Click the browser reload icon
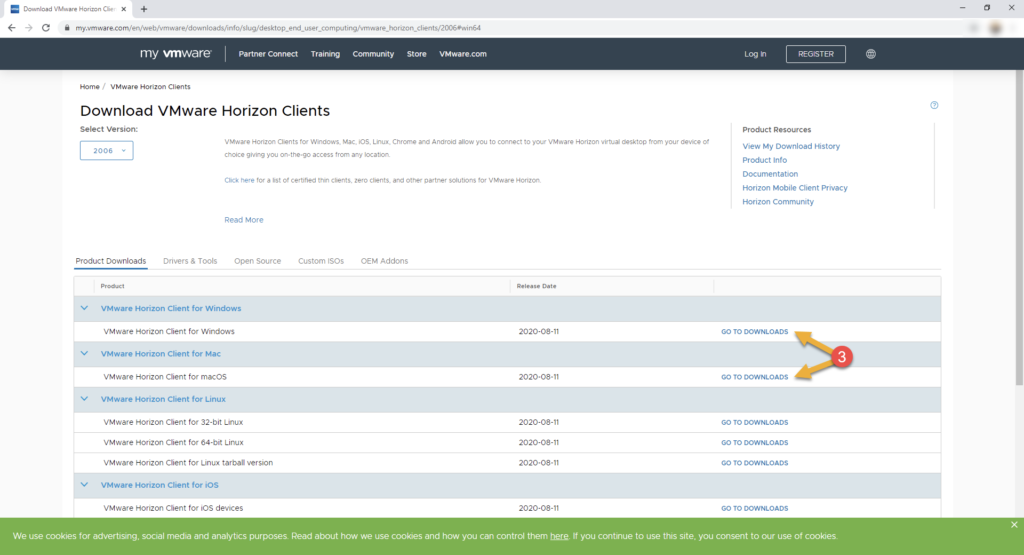Viewport: 1024px width, 555px height. pos(44,28)
